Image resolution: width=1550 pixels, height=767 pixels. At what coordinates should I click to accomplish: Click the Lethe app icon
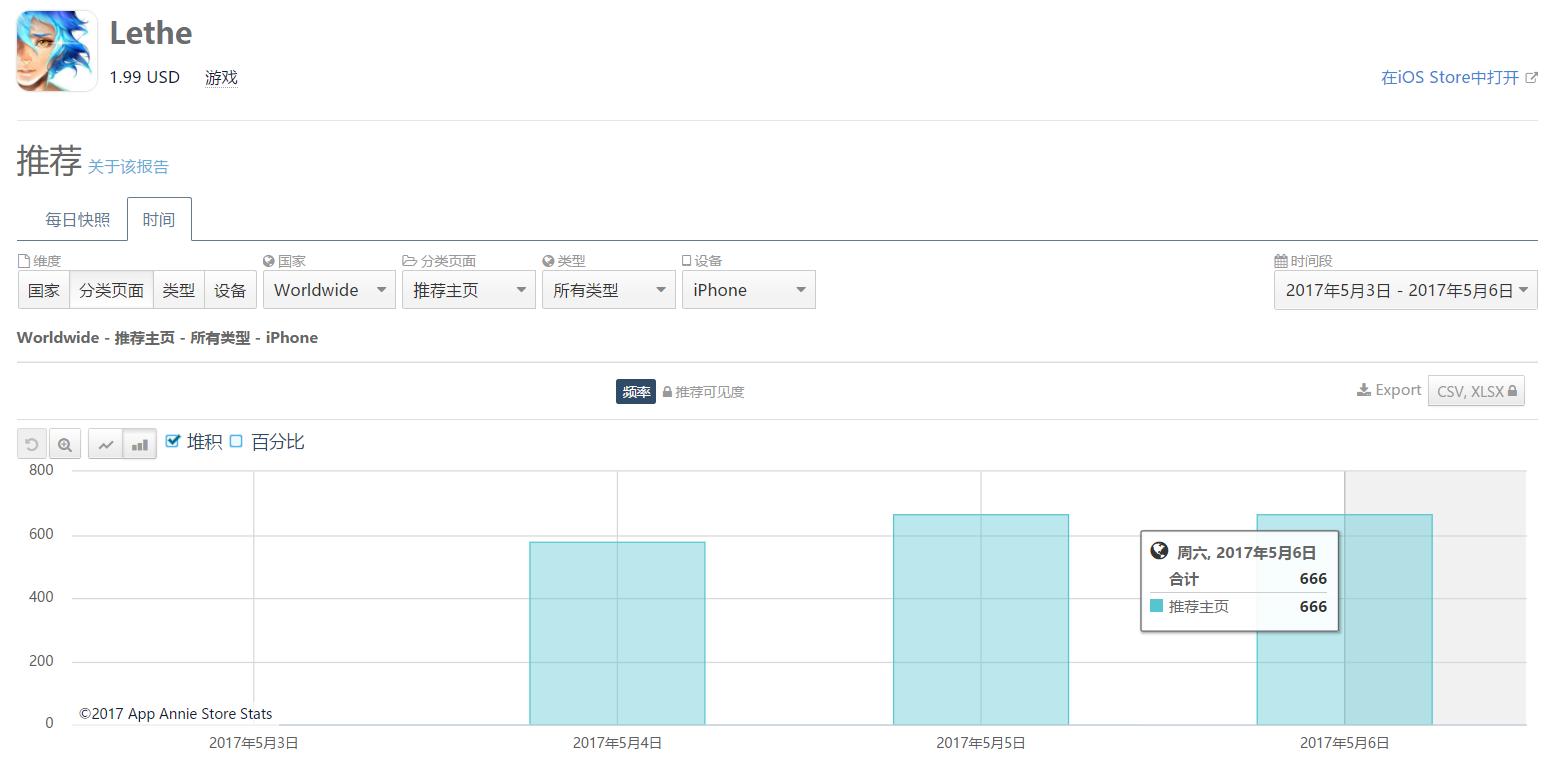[x=57, y=51]
